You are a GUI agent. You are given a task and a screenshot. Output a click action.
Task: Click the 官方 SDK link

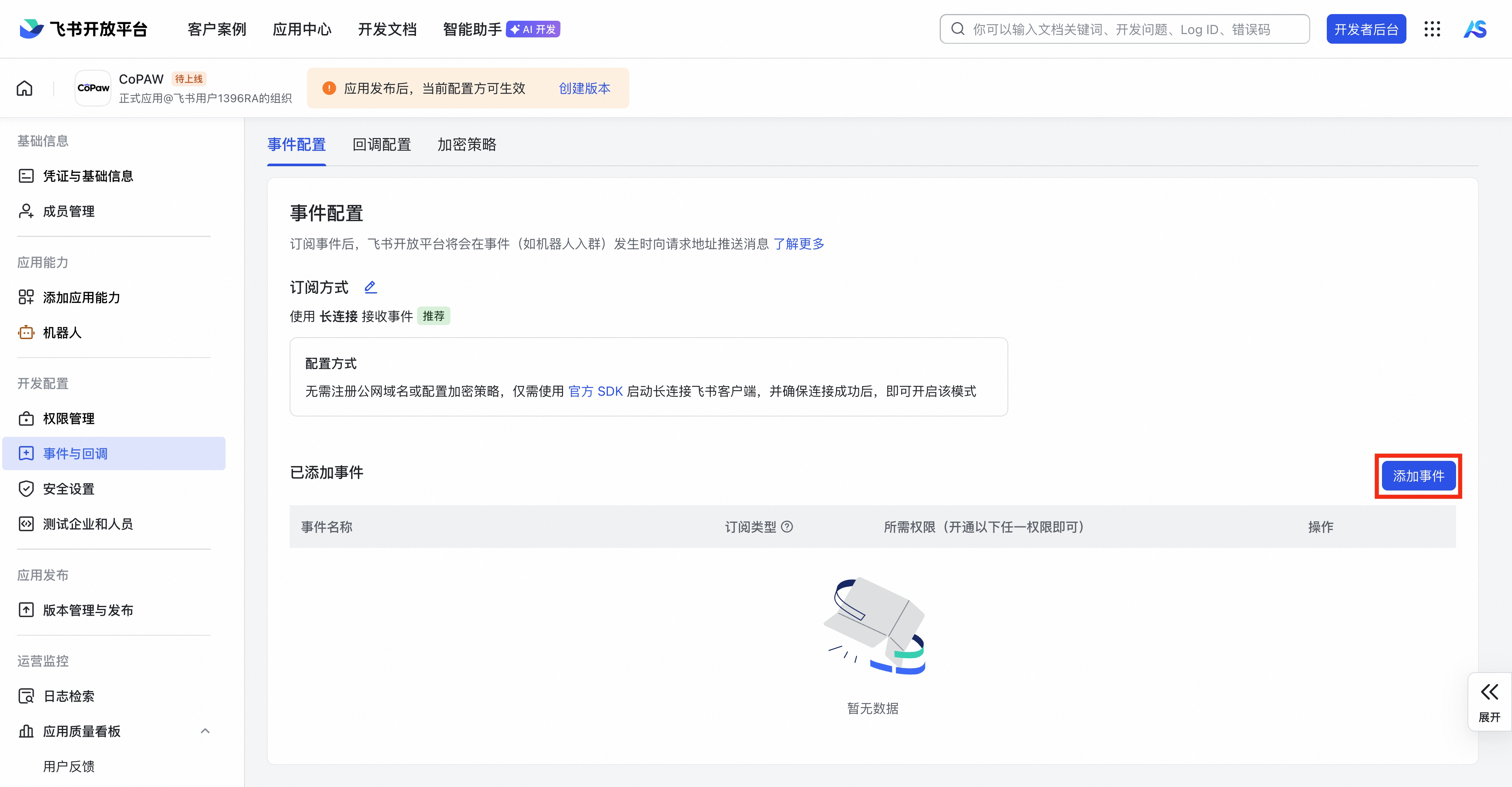click(595, 391)
